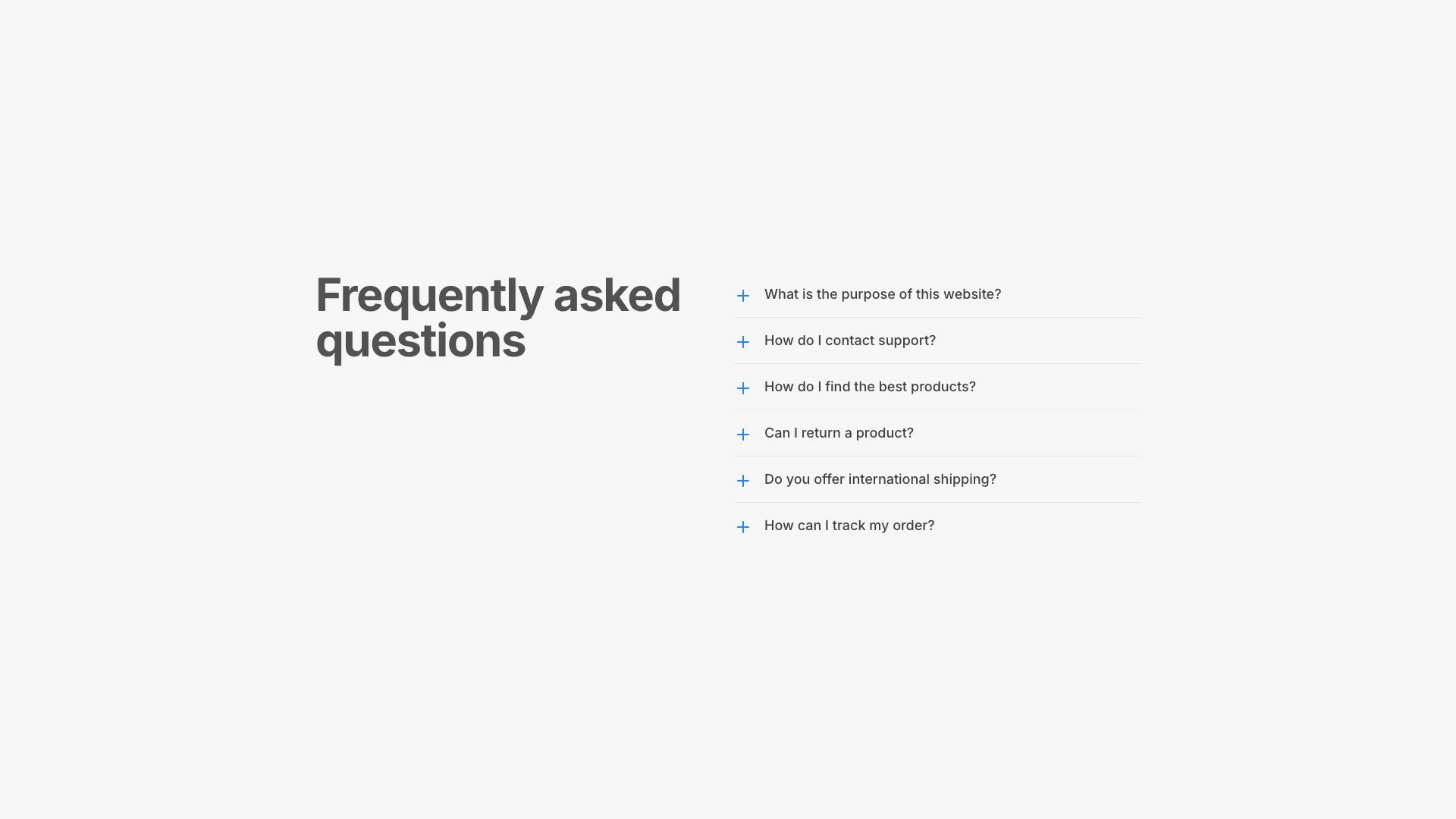Click the plus next to product return question

click(x=743, y=435)
